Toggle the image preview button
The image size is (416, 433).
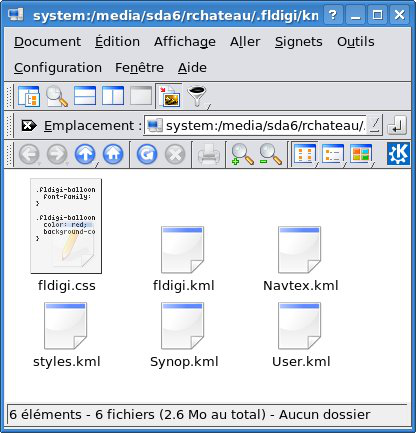(x=169, y=96)
